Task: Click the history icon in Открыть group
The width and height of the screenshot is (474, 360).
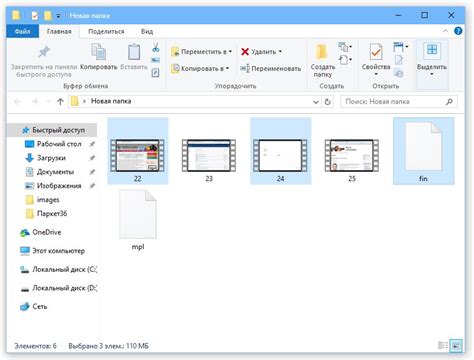Action: (399, 73)
